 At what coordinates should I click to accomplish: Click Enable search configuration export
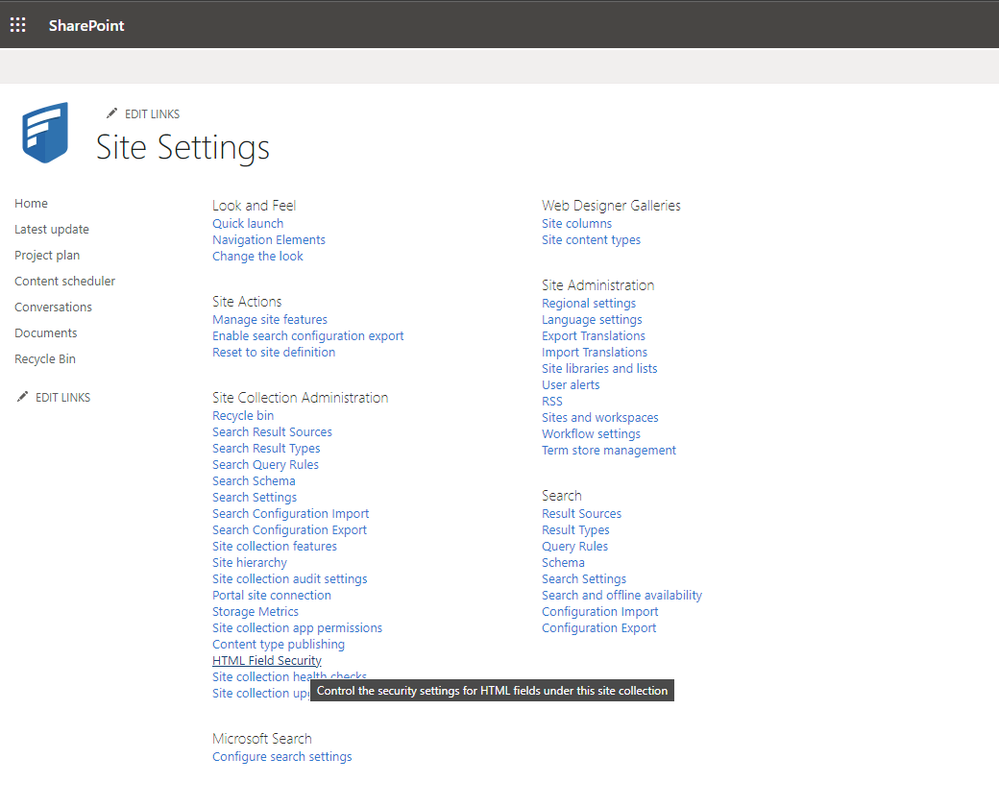(x=308, y=336)
